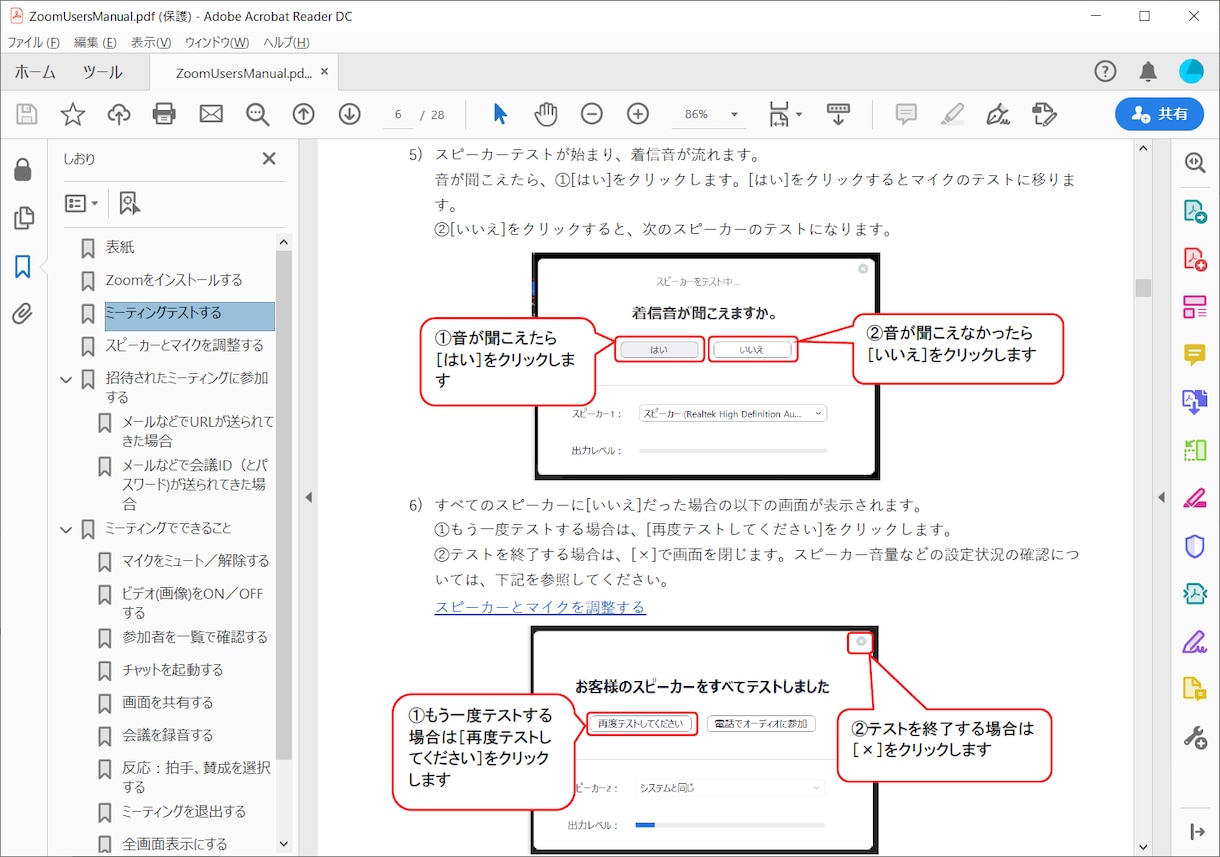Switch to the ホーム tab

35,72
